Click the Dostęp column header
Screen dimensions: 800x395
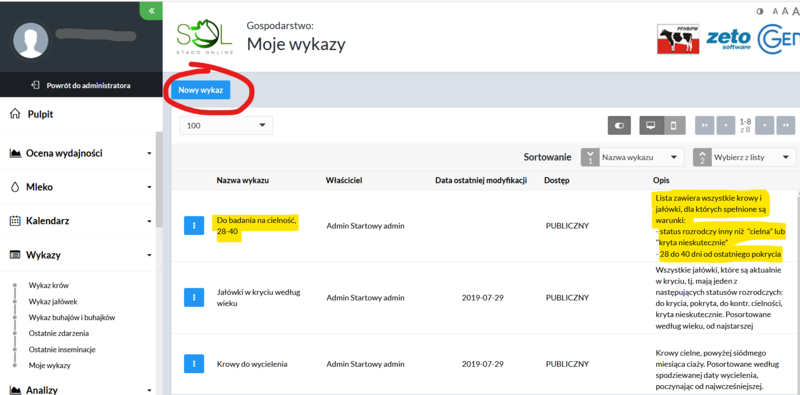[557, 180]
